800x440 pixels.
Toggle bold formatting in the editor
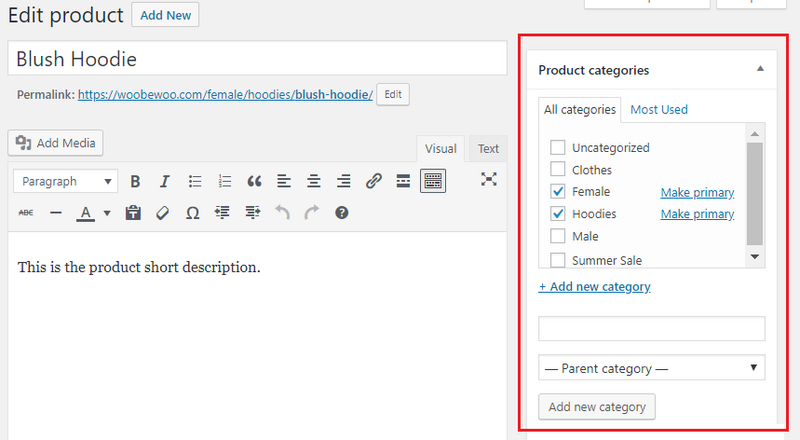[x=135, y=181]
